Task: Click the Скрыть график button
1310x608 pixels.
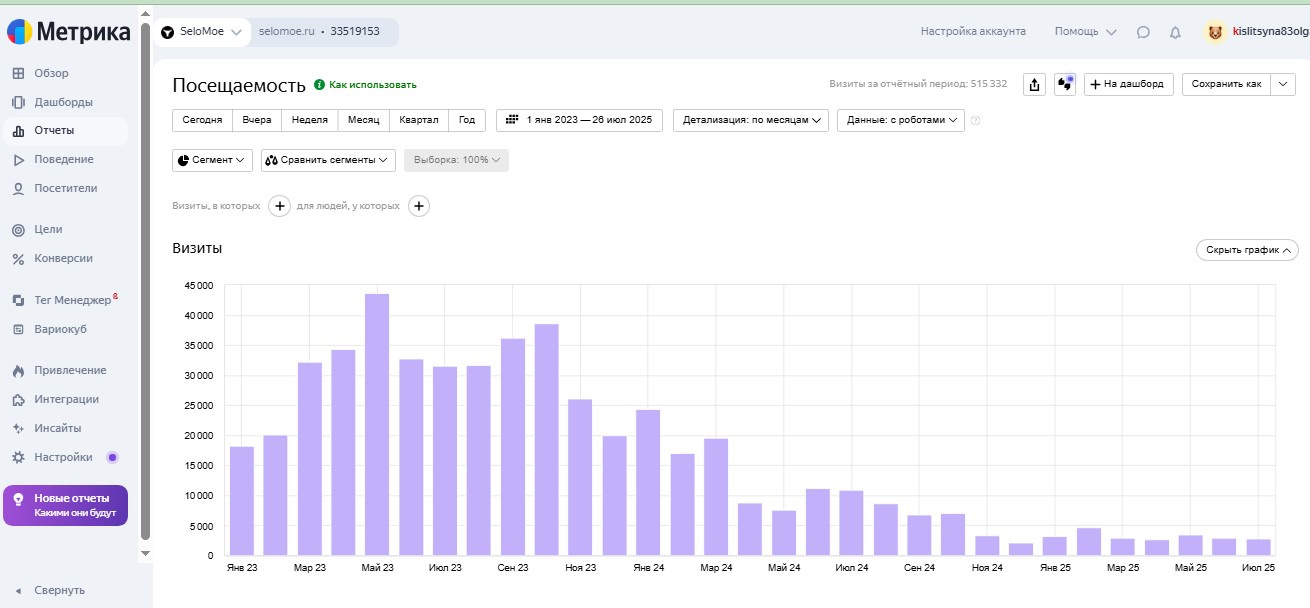Action: click(1247, 250)
